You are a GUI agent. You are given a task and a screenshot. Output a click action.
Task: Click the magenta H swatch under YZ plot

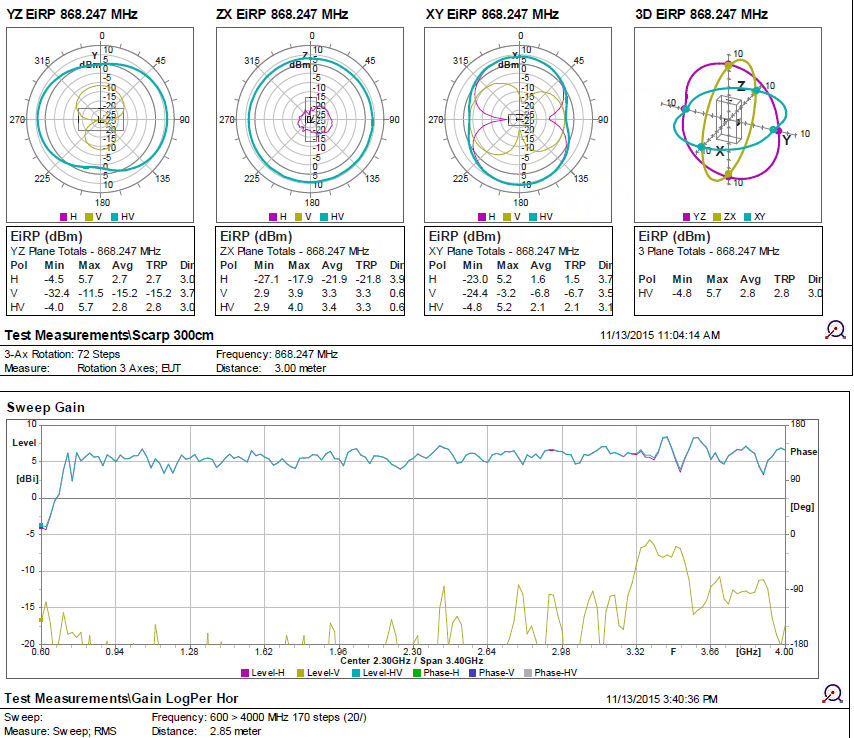64,217
